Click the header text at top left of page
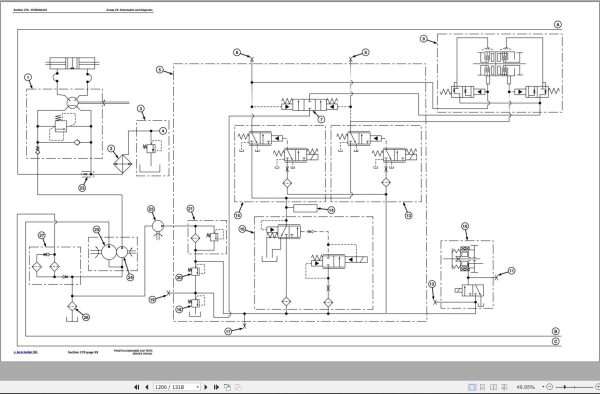600x394 pixels. (30, 10)
